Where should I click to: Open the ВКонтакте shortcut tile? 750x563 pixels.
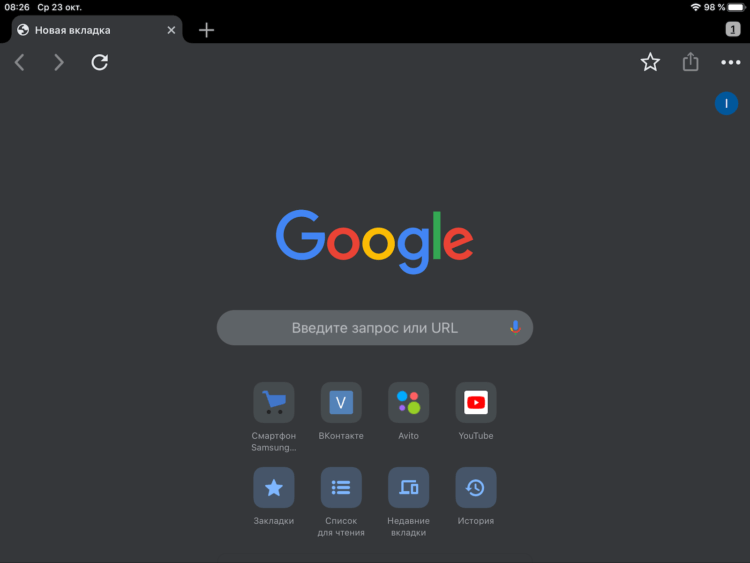tap(341, 402)
